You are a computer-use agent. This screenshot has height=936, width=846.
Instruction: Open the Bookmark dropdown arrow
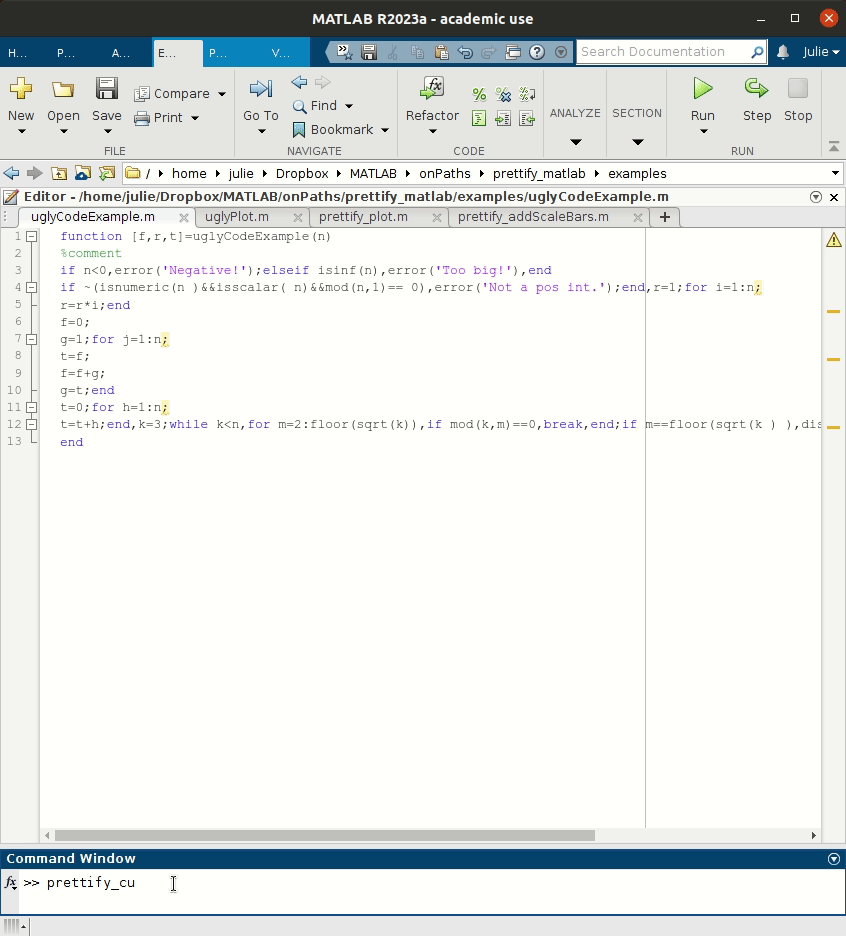[x=385, y=130]
